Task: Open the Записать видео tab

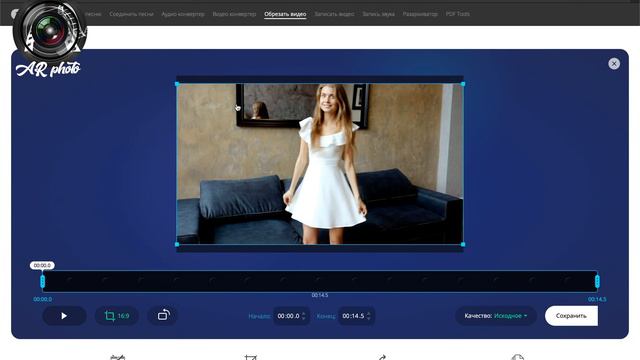Action: [x=334, y=14]
